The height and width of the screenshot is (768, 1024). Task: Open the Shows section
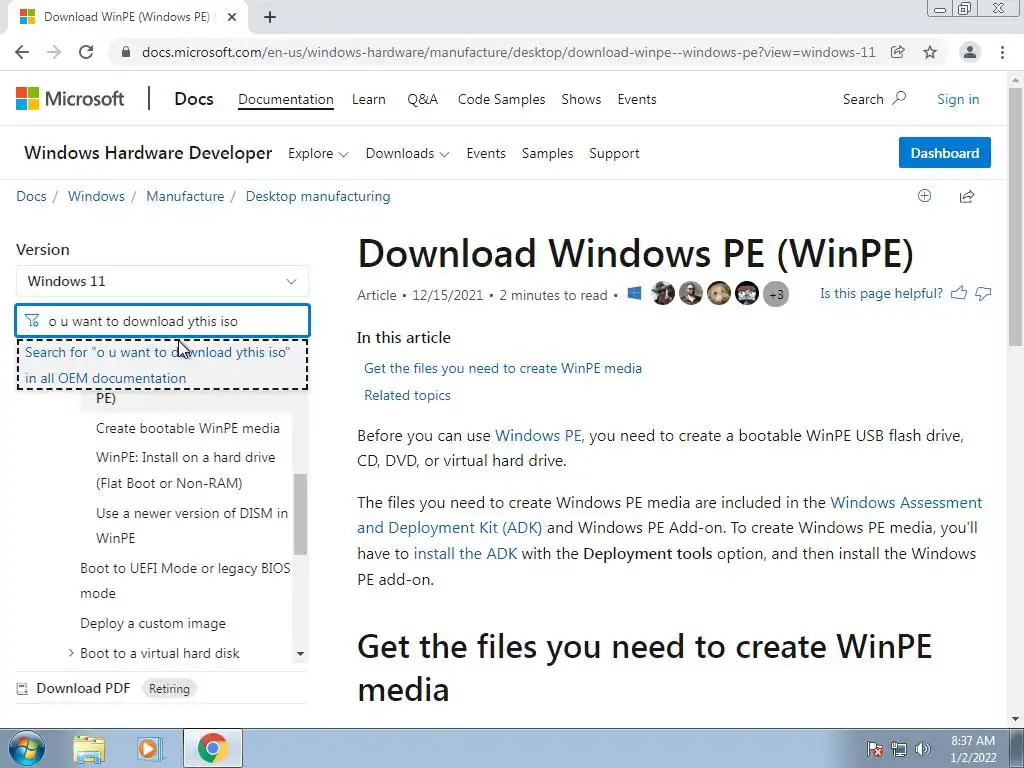581,99
